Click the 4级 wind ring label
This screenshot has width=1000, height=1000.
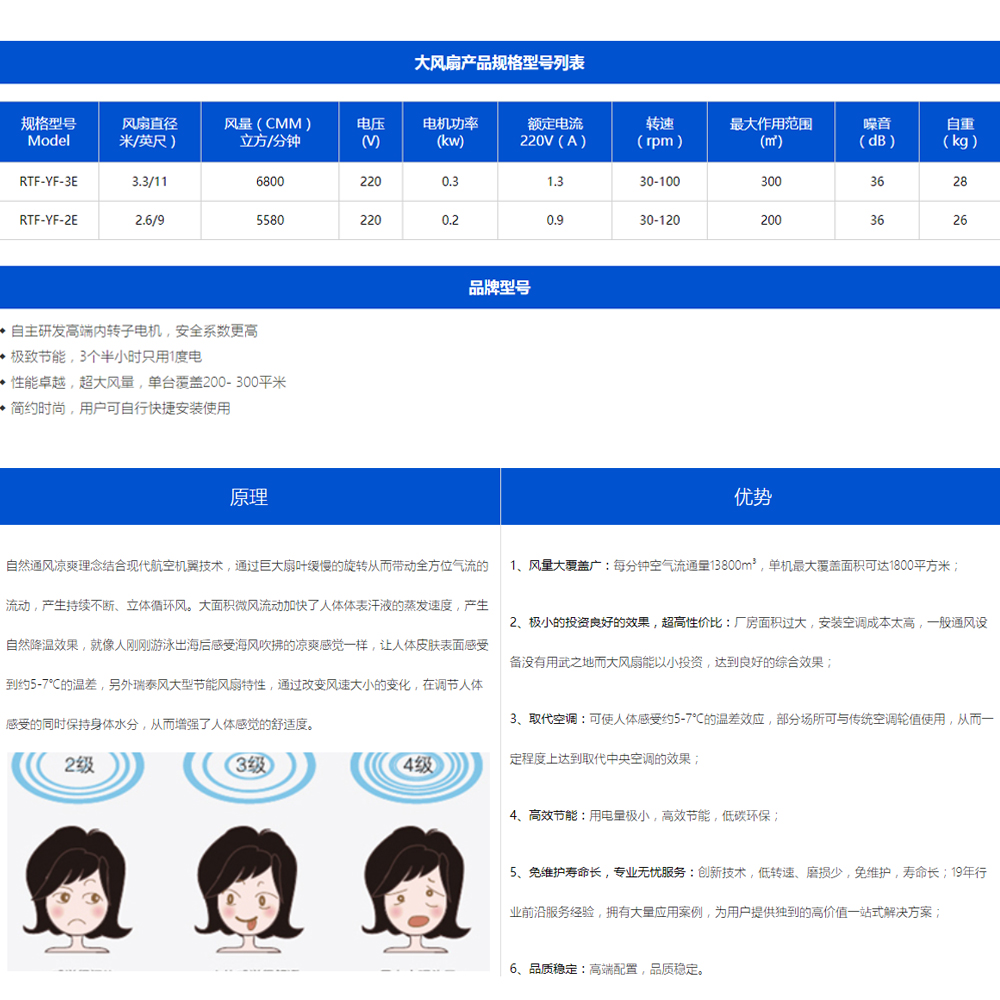418,765
